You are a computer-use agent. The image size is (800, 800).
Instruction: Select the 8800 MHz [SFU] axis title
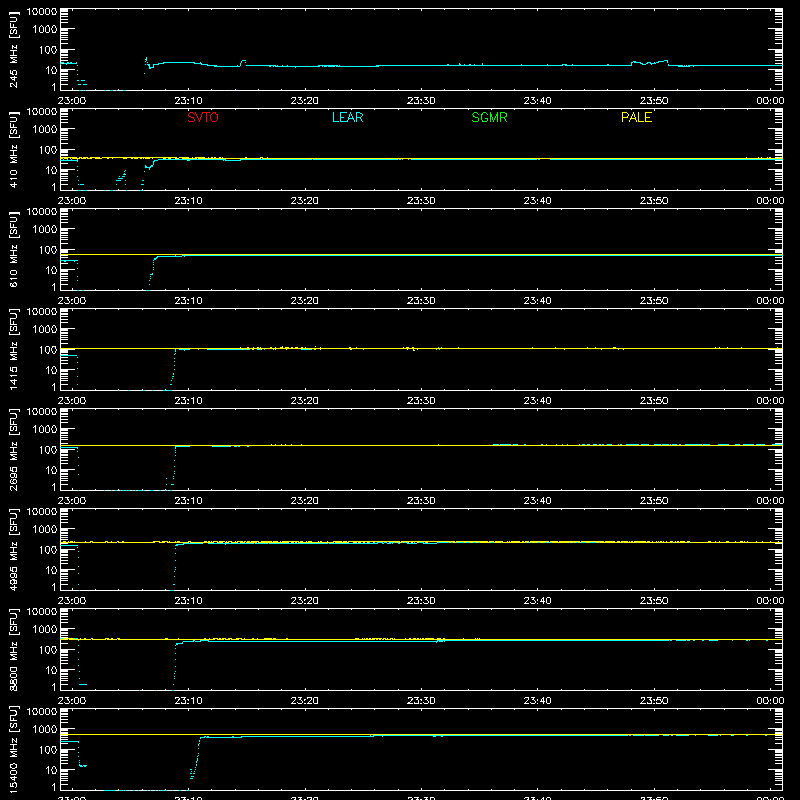(x=13, y=649)
